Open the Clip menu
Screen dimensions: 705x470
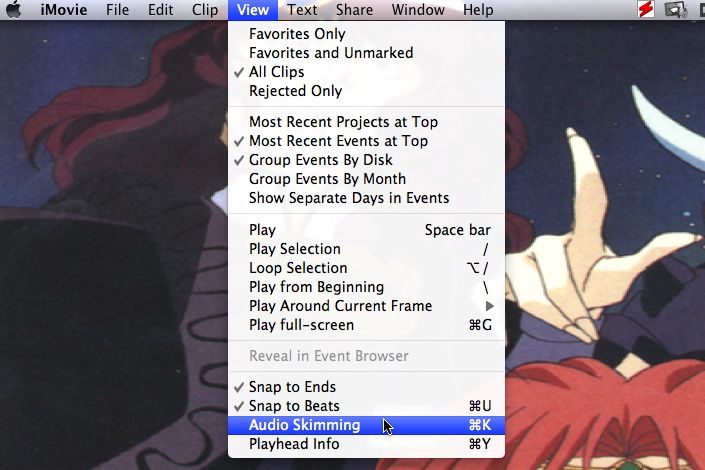[205, 9]
